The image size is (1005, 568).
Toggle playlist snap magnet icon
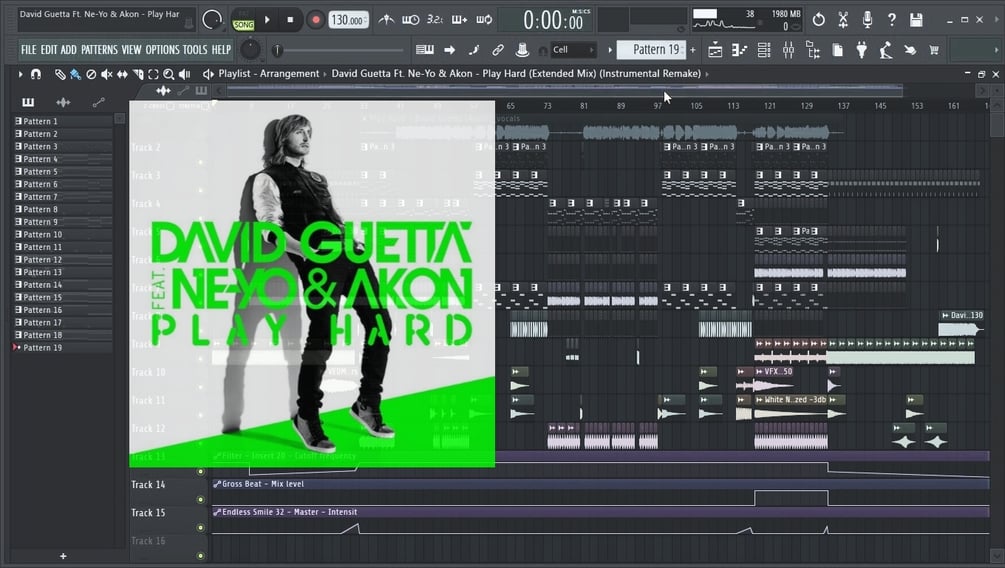pyautogui.click(x=36, y=74)
